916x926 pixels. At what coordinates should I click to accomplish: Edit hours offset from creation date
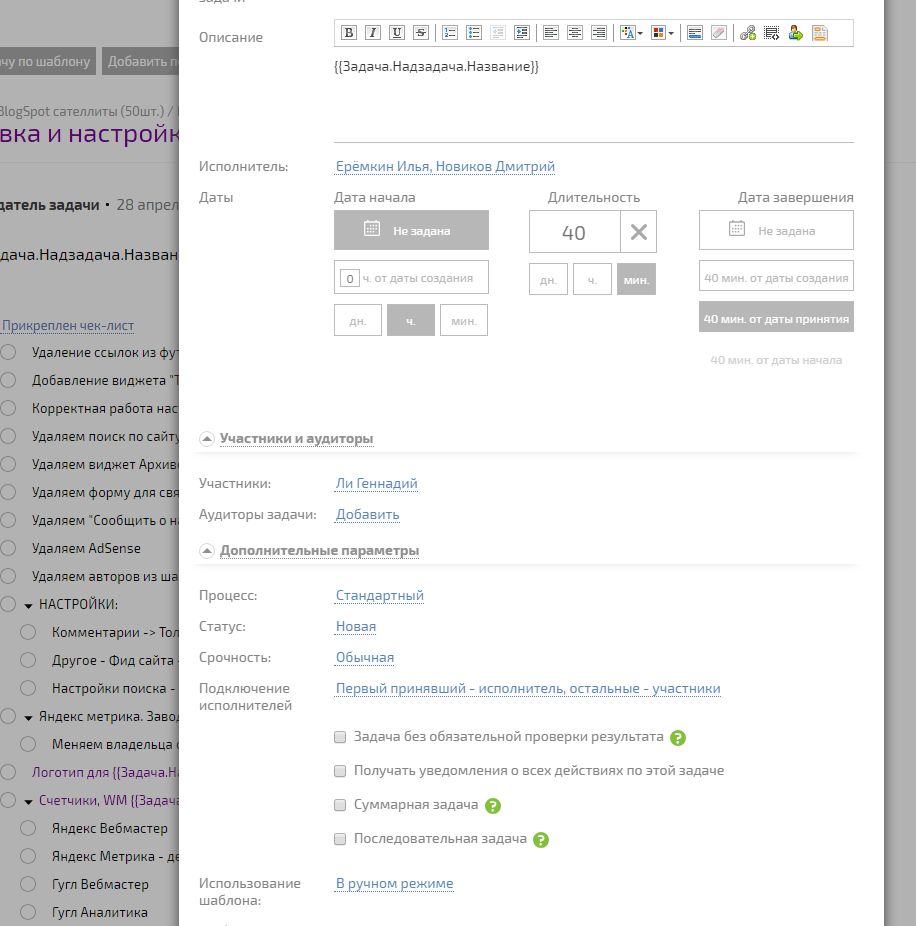pos(350,278)
